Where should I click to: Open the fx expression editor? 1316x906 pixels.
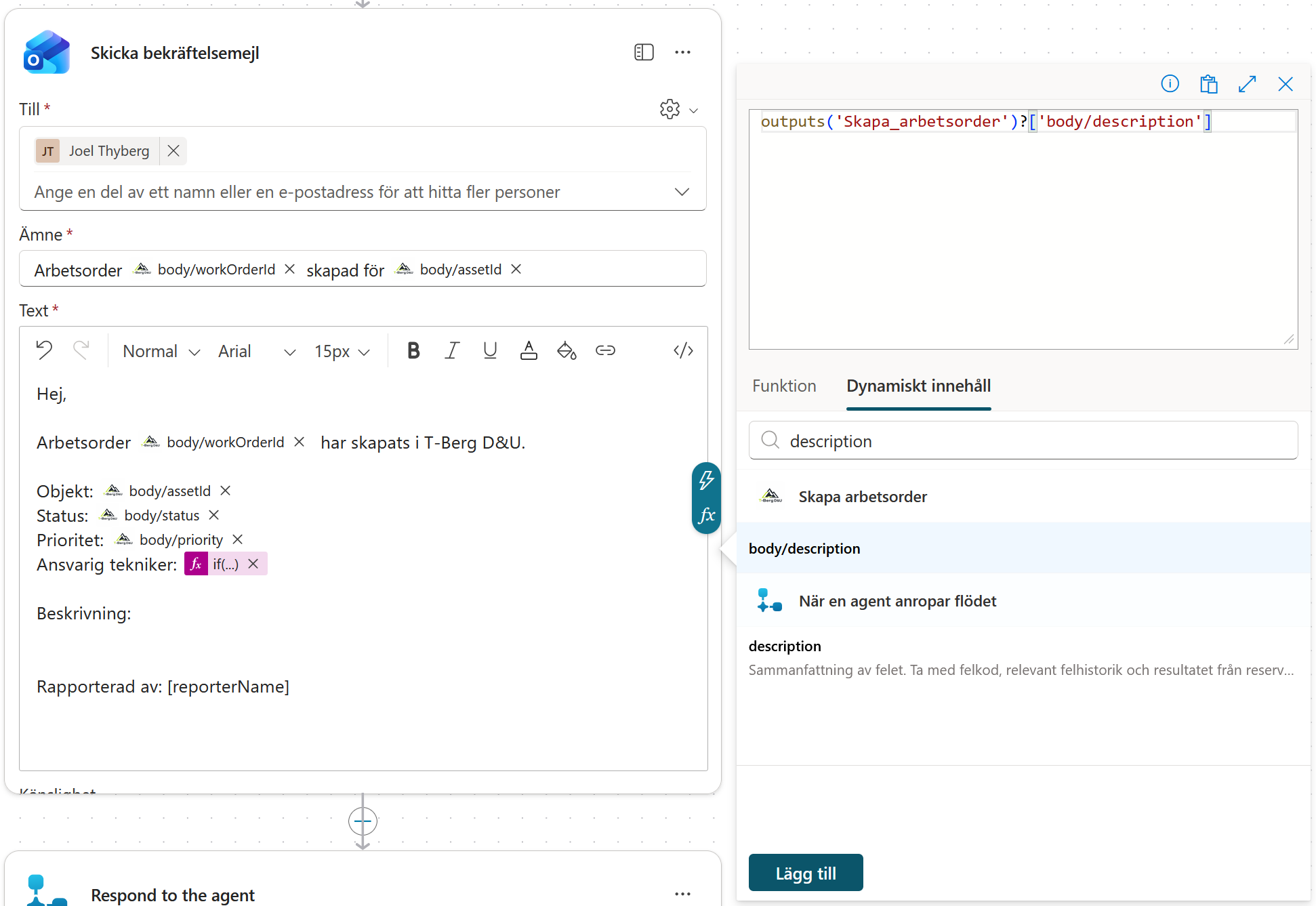[707, 516]
